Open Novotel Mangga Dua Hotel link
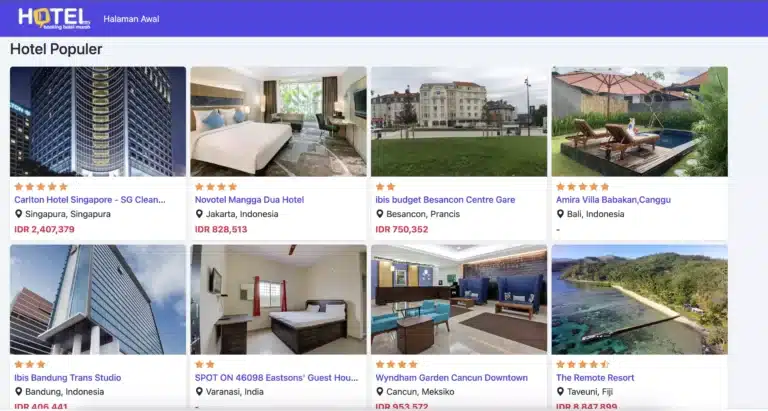 tap(249, 200)
